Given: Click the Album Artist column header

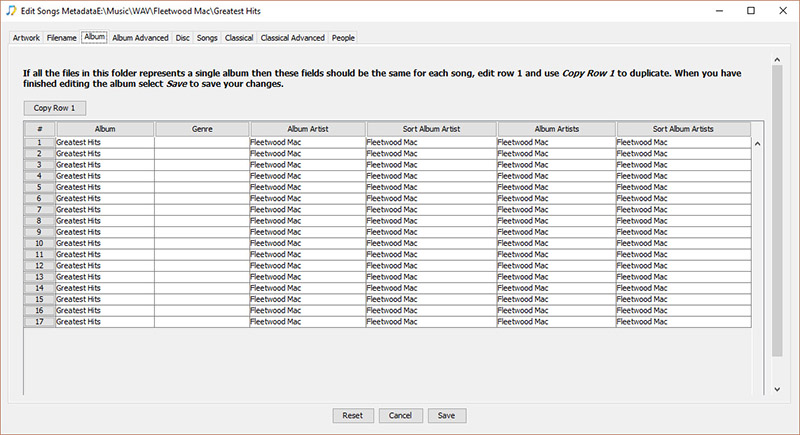Looking at the screenshot, I should point(308,129).
